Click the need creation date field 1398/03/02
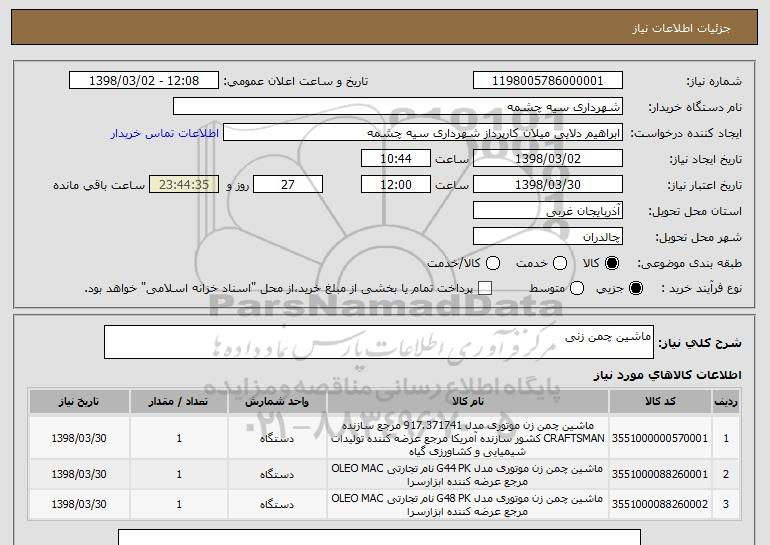This screenshot has width=770, height=545. [x=548, y=159]
